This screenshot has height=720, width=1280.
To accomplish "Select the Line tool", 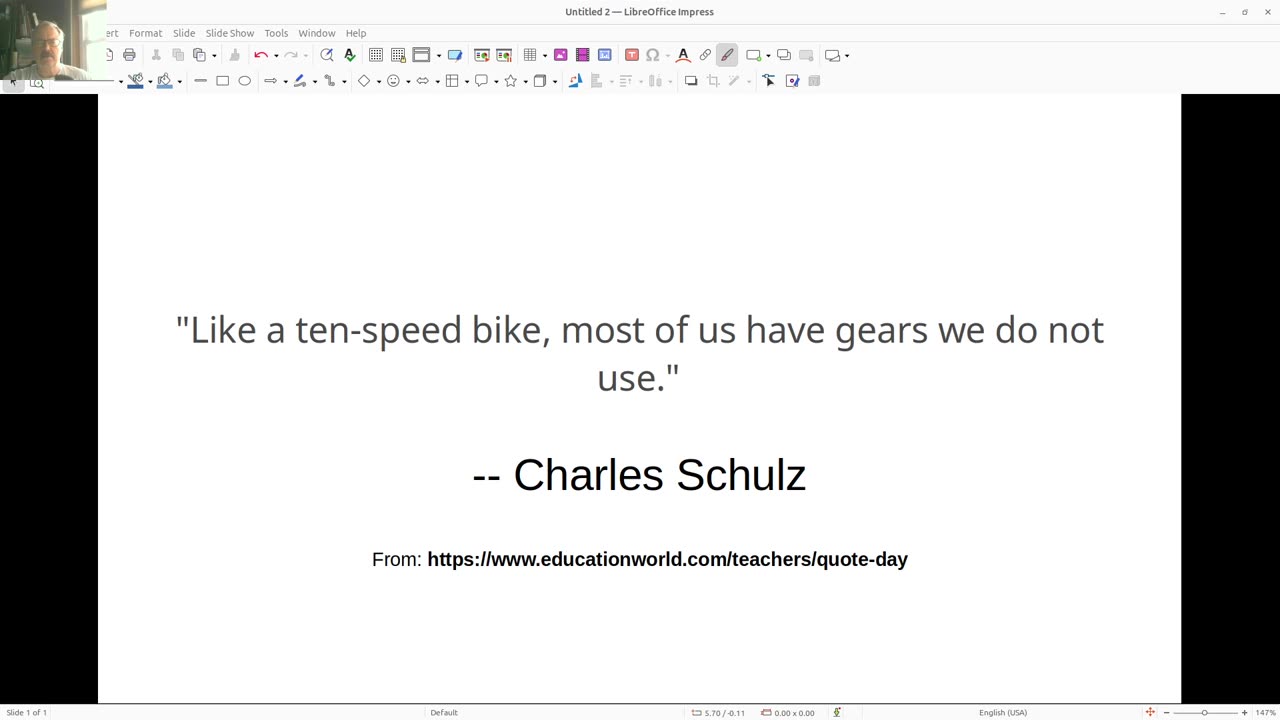I will (x=200, y=81).
